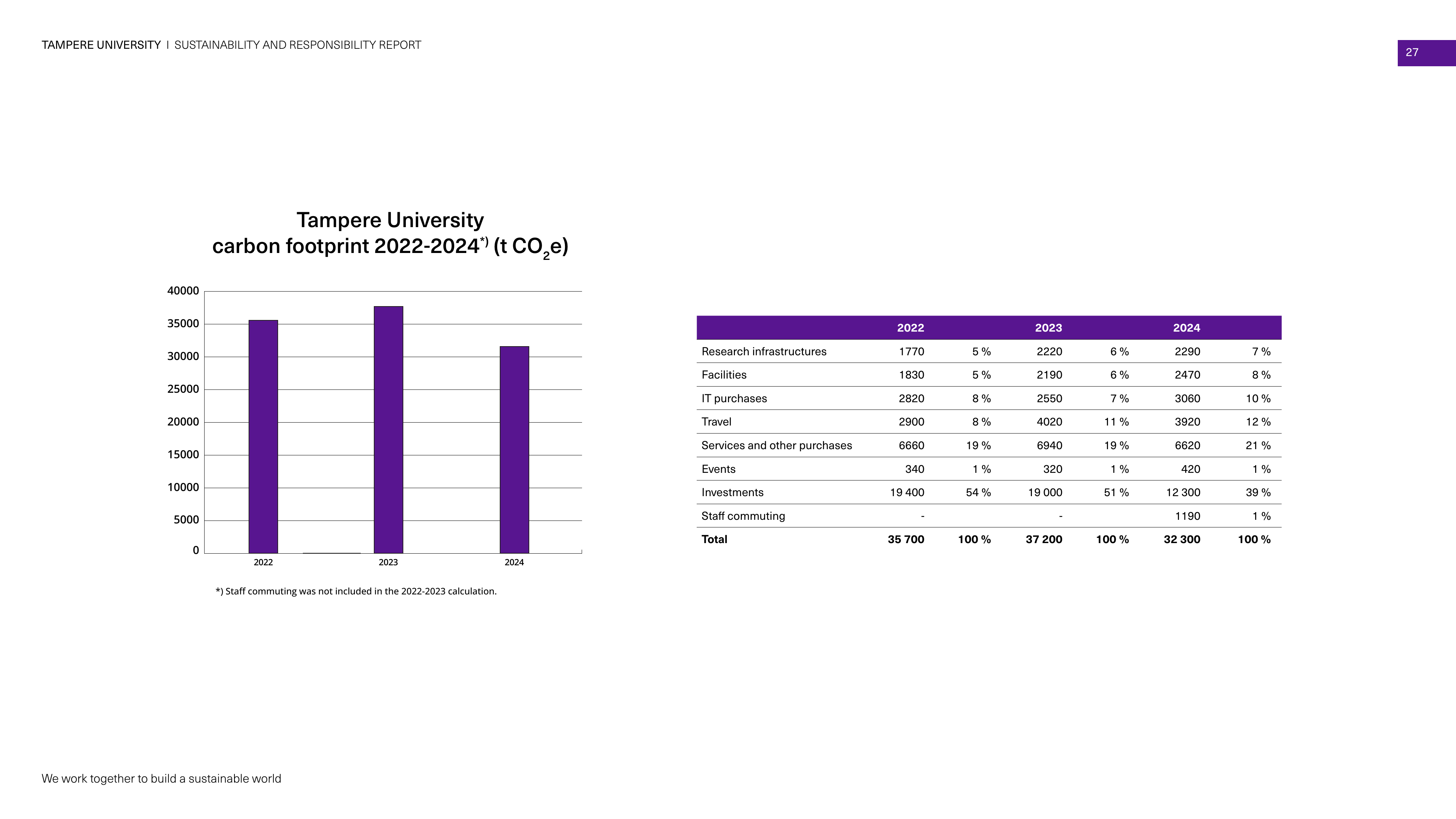The image size is (1456, 819).
Task: Click the staff commuting footnote below chart
Action: (356, 591)
